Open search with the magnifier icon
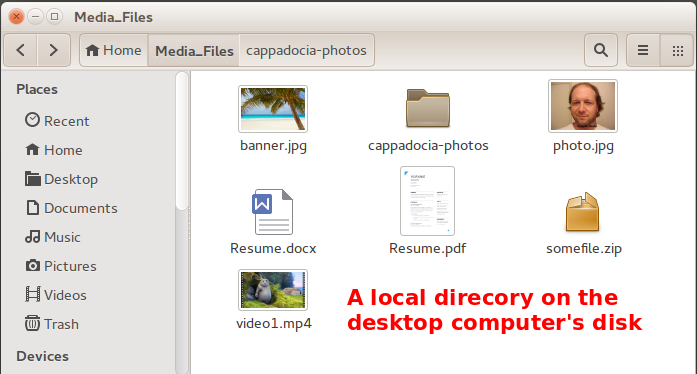The height and width of the screenshot is (374, 697). coord(601,50)
